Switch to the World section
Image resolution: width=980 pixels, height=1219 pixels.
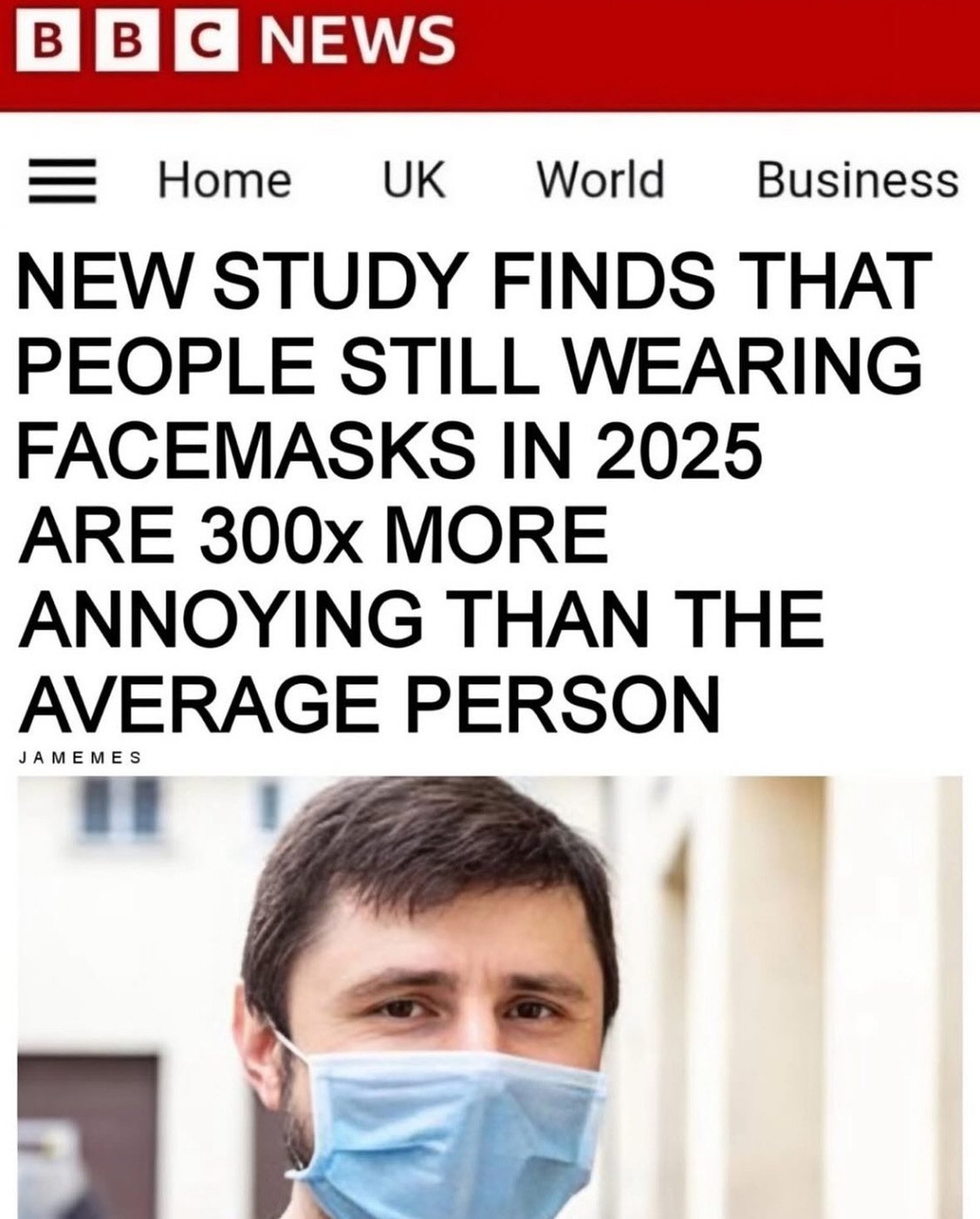point(600,180)
